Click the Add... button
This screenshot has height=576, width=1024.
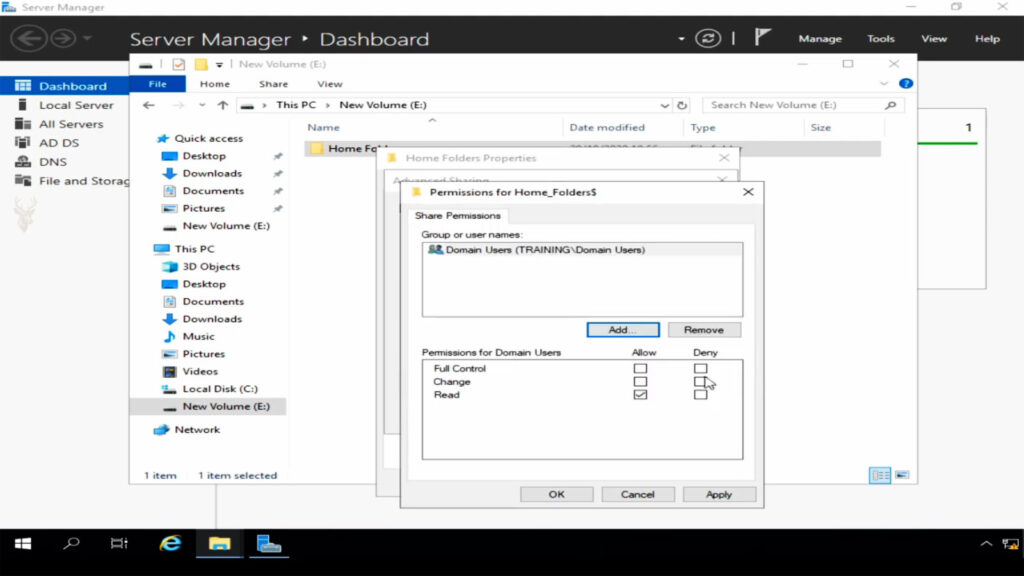point(623,330)
